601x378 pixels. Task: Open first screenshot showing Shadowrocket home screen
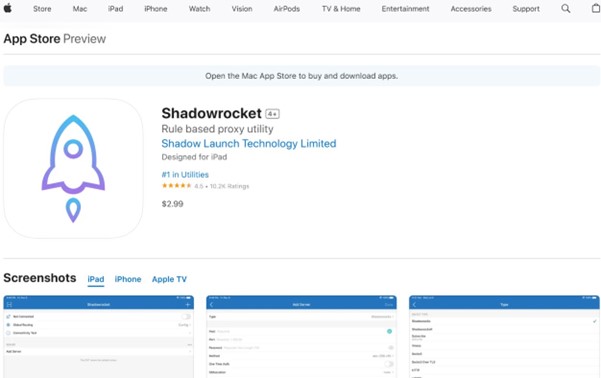coord(99,337)
